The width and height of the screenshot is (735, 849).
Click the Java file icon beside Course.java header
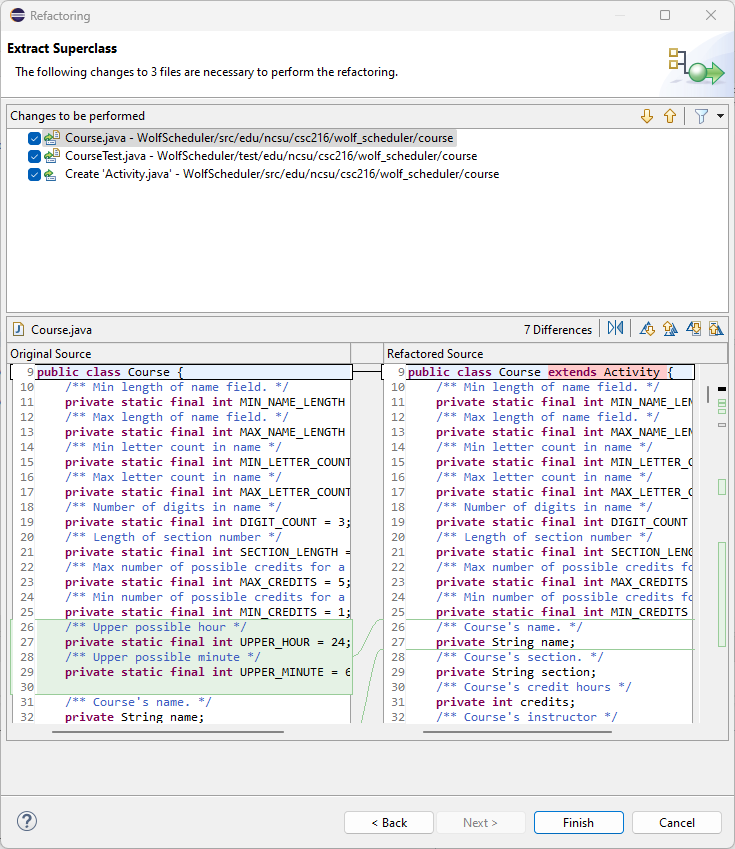[18, 329]
